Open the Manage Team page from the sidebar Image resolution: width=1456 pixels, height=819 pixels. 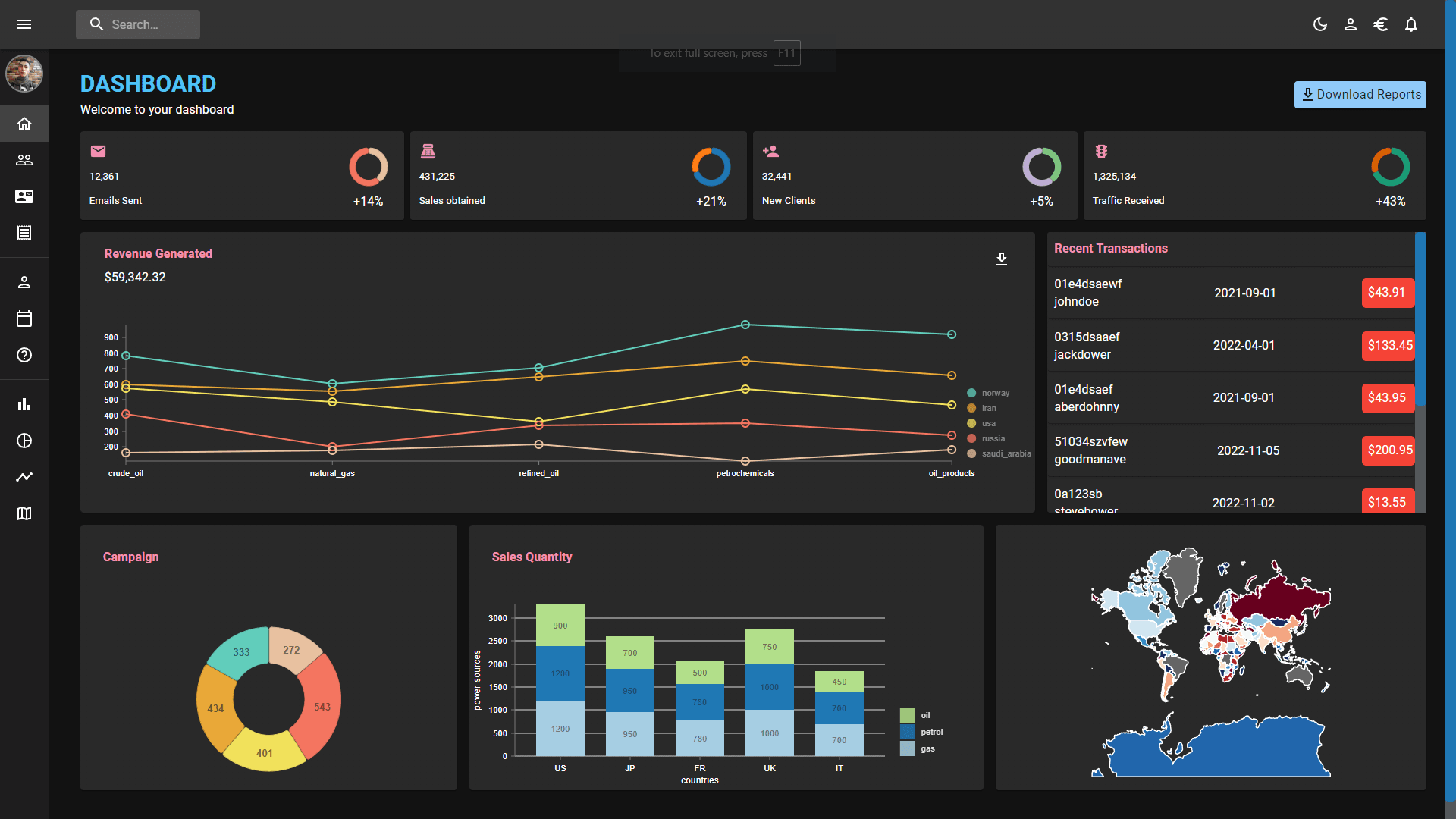pos(24,159)
